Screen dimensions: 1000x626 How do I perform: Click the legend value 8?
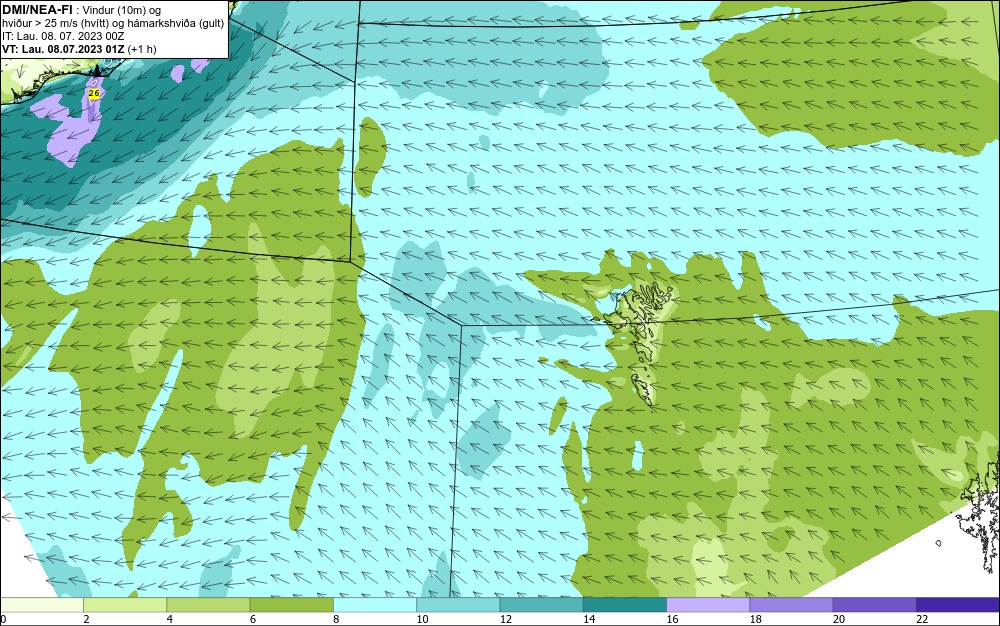pos(336,620)
